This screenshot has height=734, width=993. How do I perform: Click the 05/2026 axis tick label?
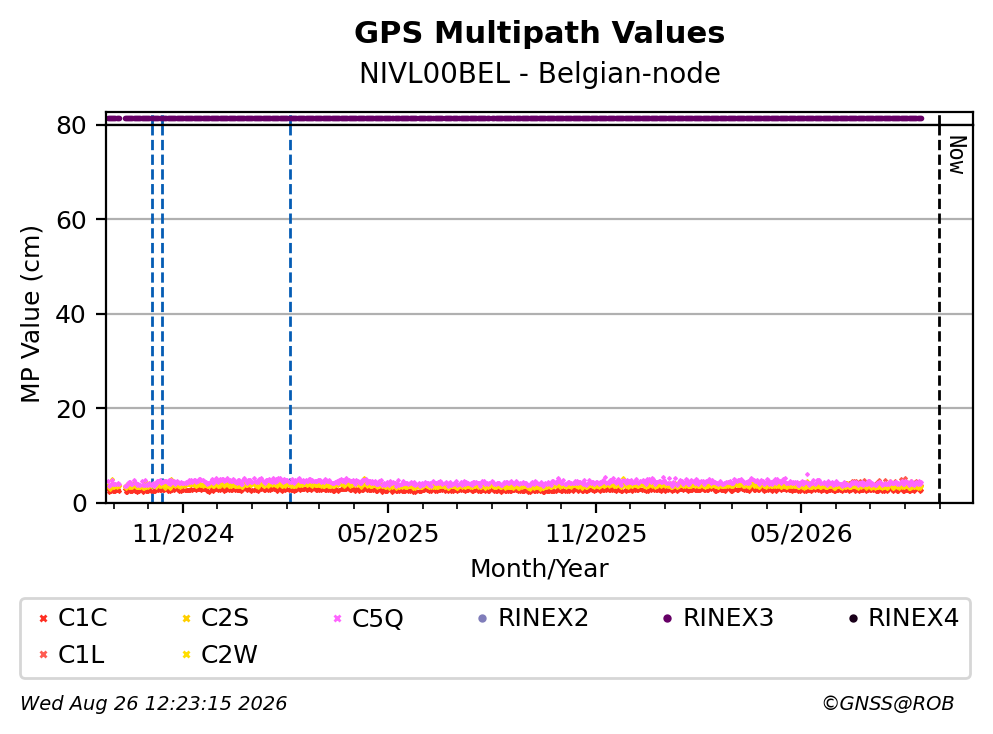click(801, 535)
